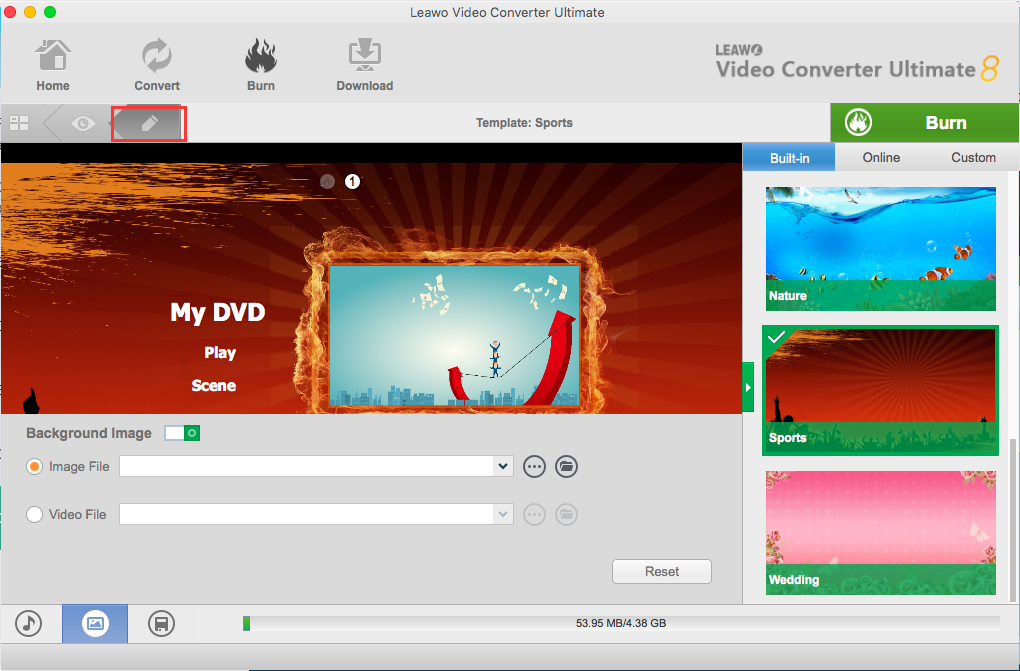Select the Wedding template thumbnail
This screenshot has width=1020, height=671.
(880, 532)
